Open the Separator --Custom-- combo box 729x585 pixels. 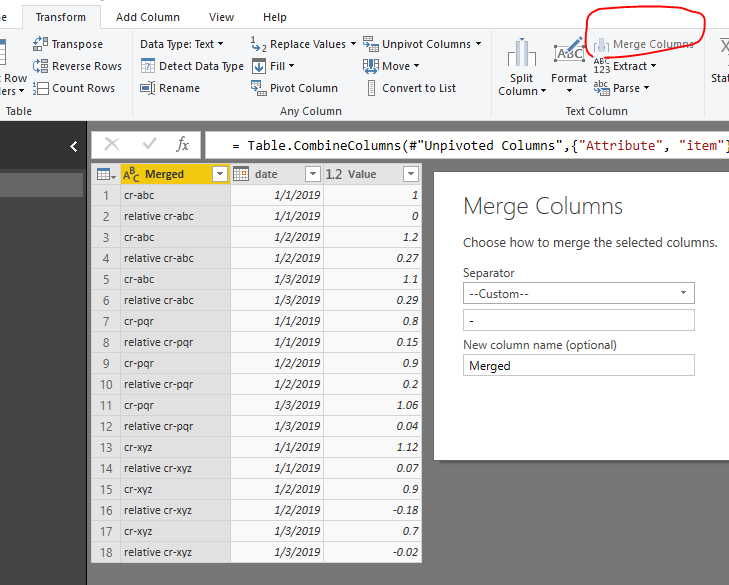(579, 293)
